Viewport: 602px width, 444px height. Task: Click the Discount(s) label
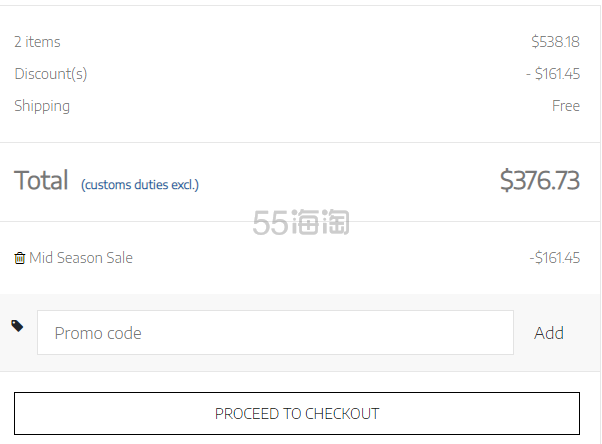coord(51,74)
